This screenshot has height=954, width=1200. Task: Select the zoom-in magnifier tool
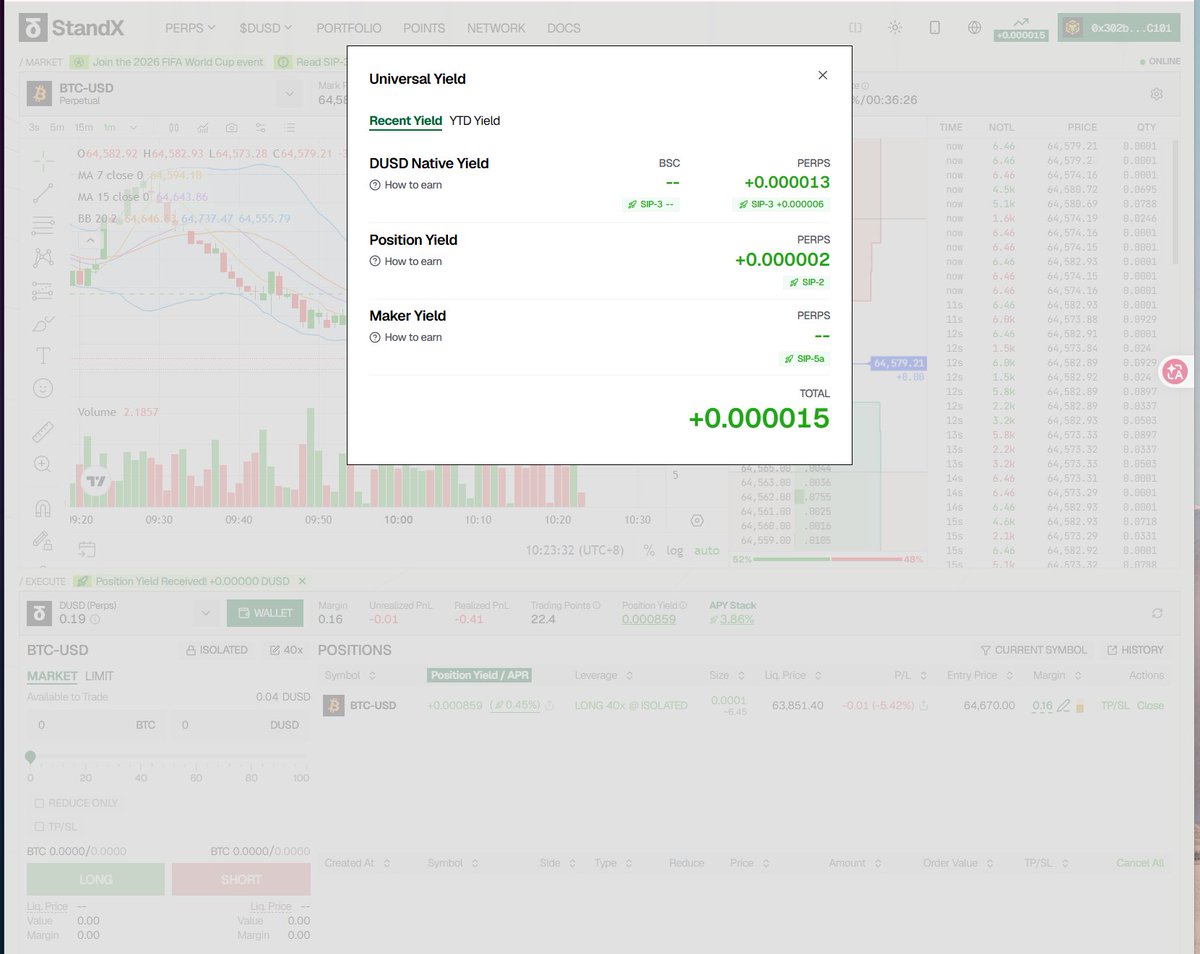43,464
